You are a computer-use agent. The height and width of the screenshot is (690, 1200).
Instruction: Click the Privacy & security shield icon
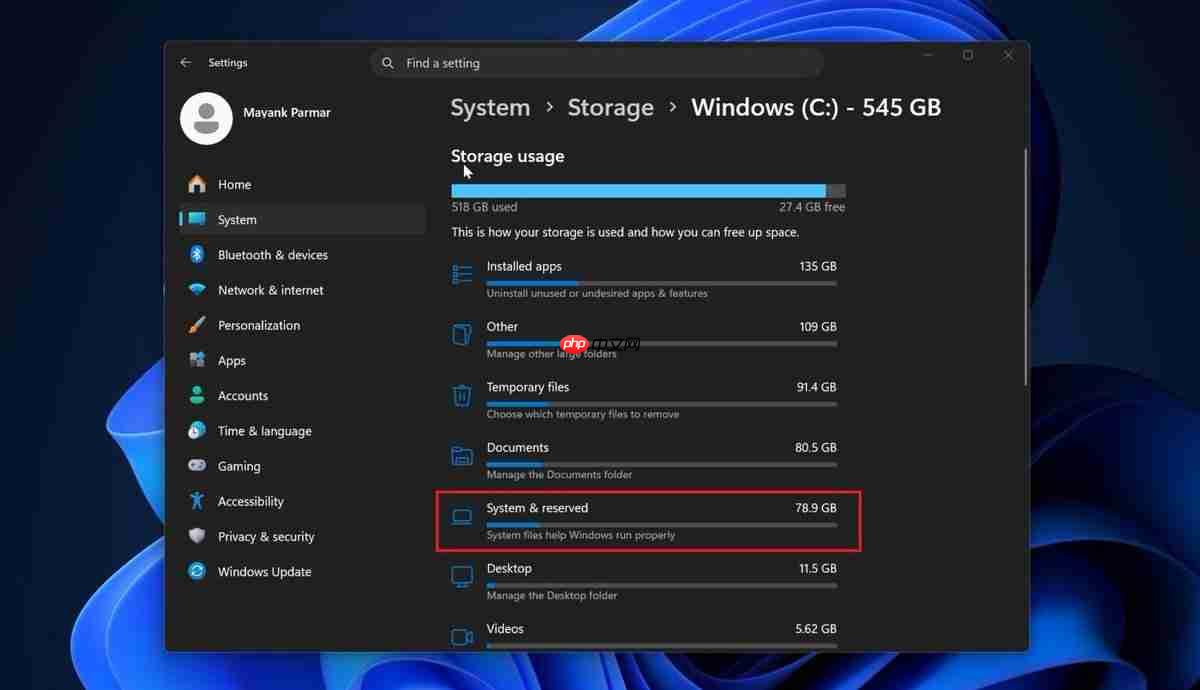197,536
